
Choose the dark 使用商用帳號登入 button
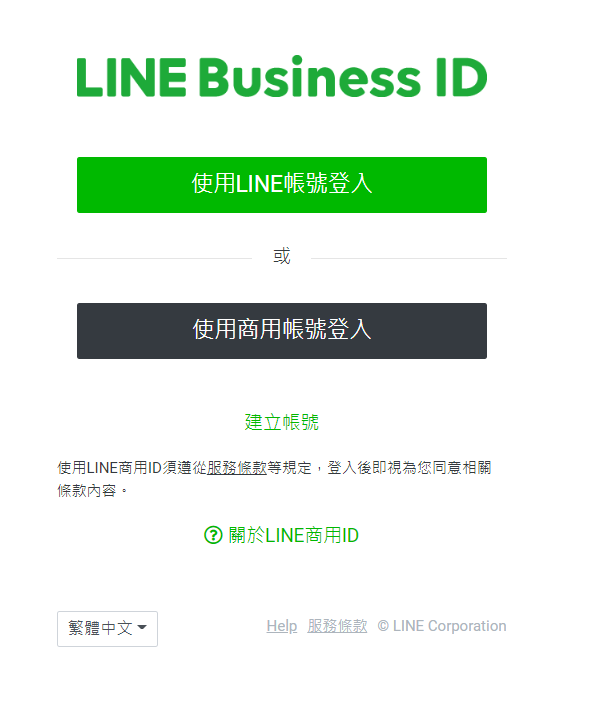click(282, 331)
